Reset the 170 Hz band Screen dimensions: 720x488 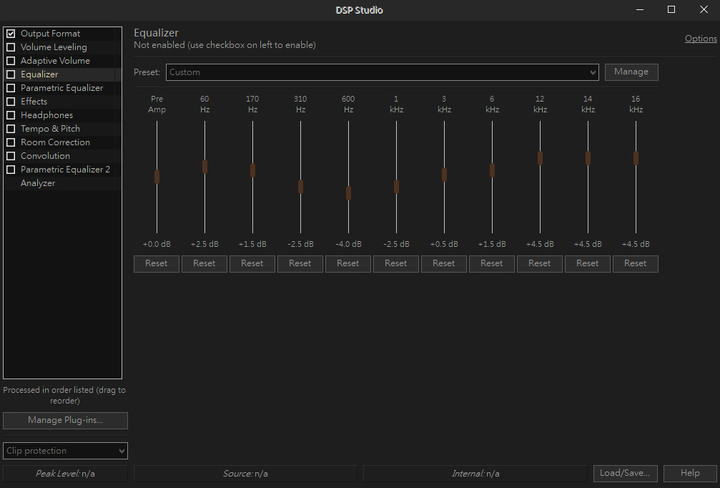[252, 264]
